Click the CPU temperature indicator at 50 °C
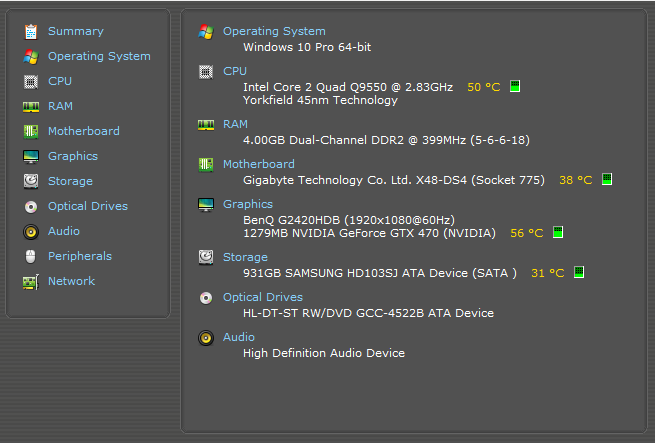The image size is (655, 443). (483, 87)
